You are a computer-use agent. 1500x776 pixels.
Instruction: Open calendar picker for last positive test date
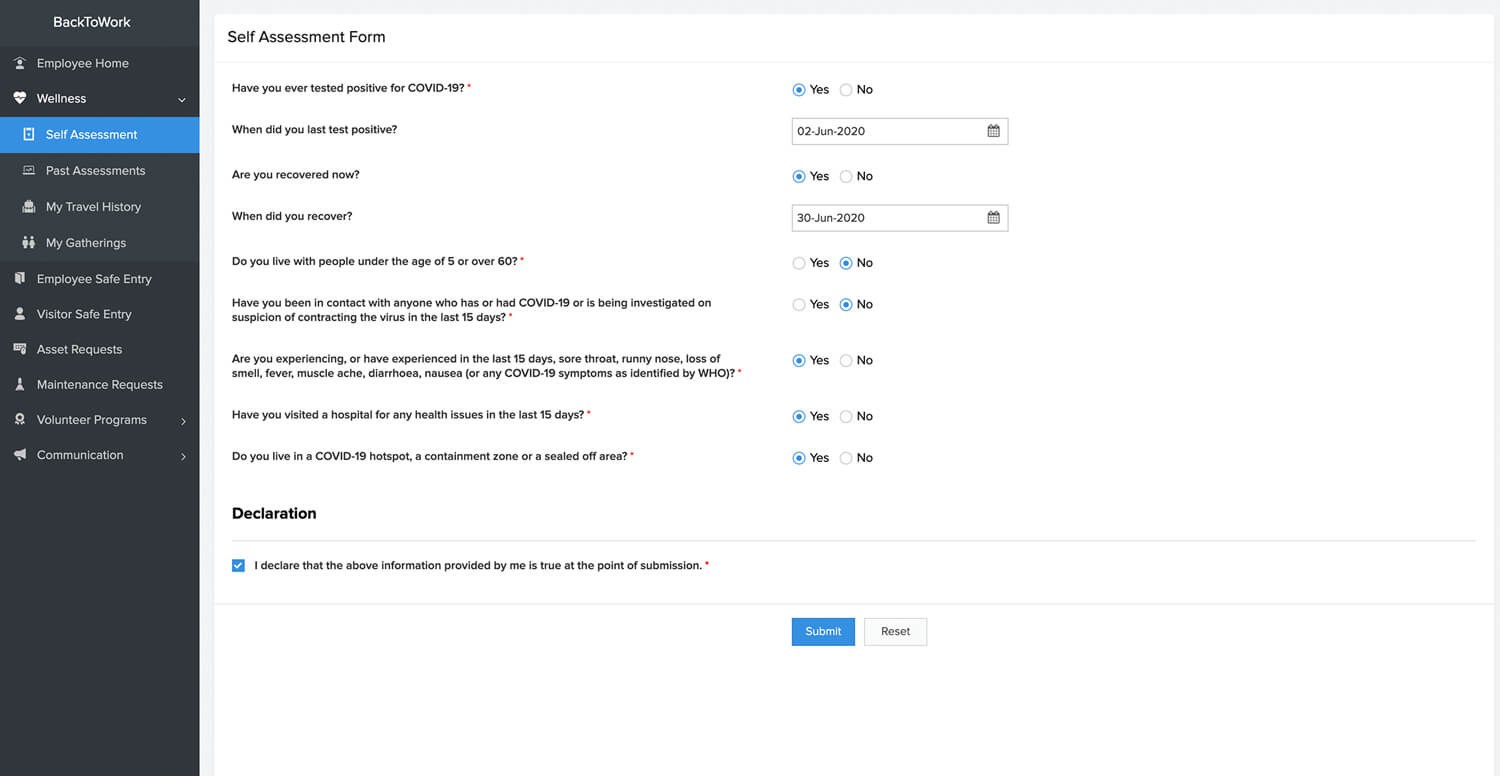(993, 131)
